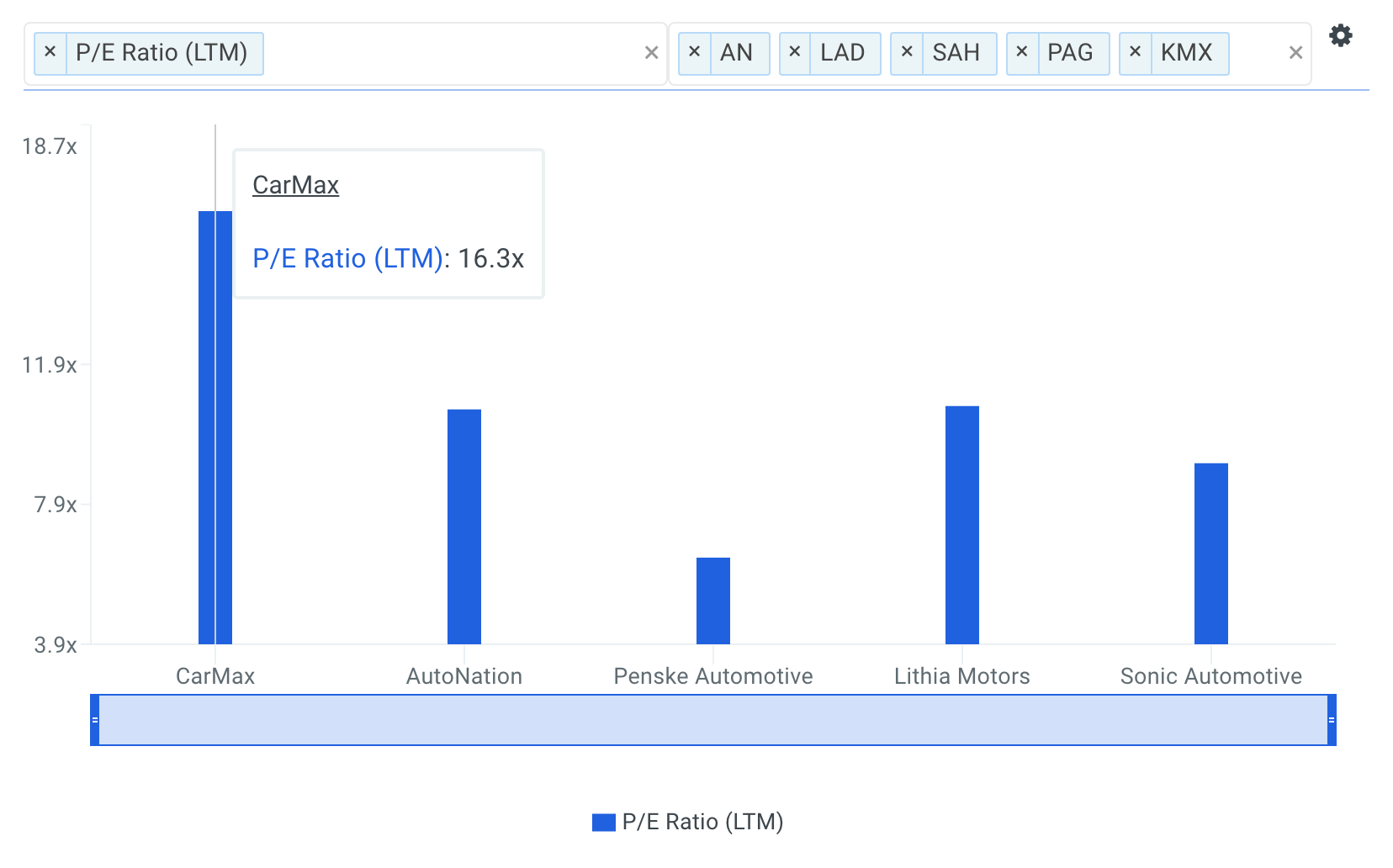Click the 16.3x tooltip value

491,258
